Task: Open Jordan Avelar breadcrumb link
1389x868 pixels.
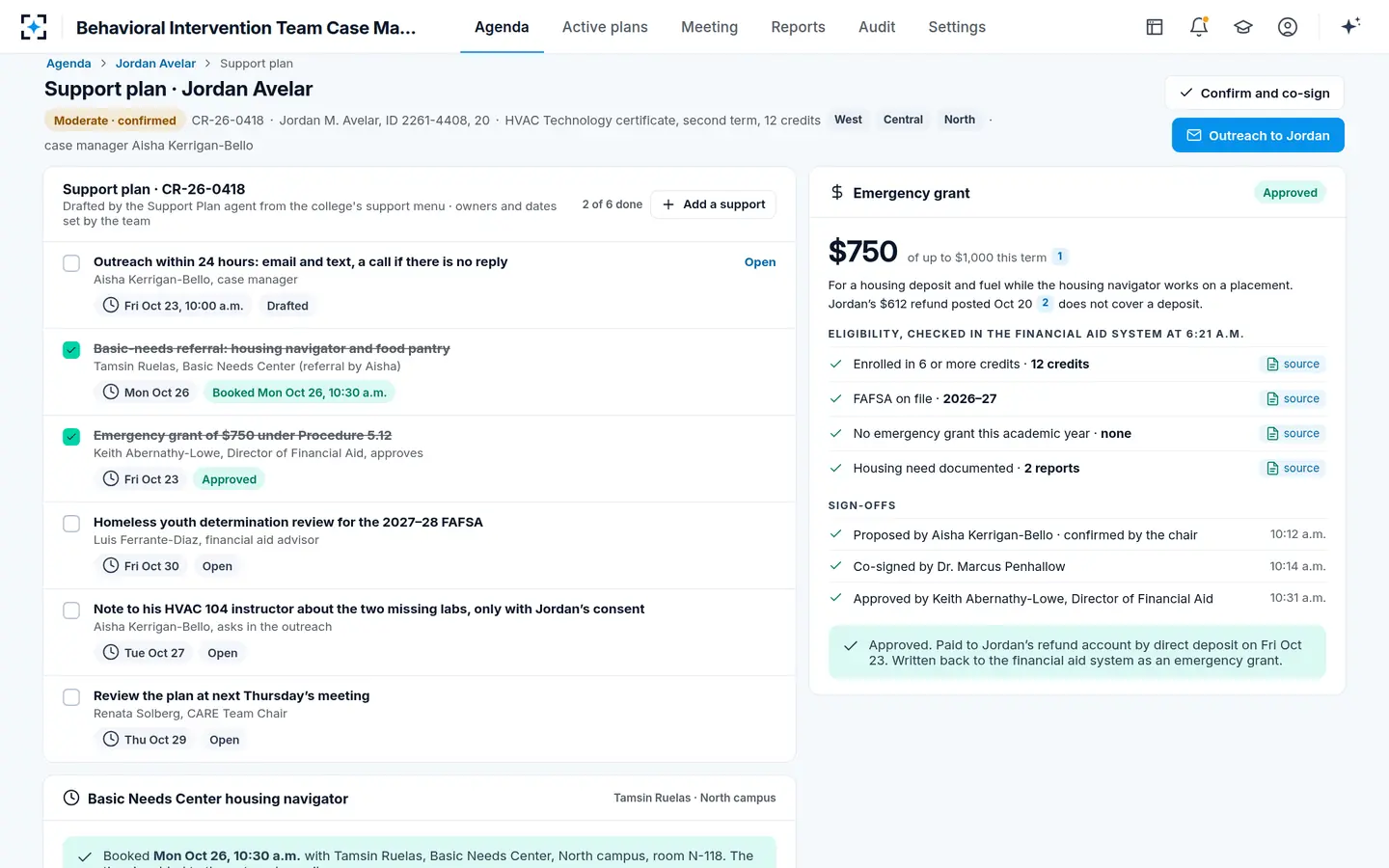Action: pos(155,64)
